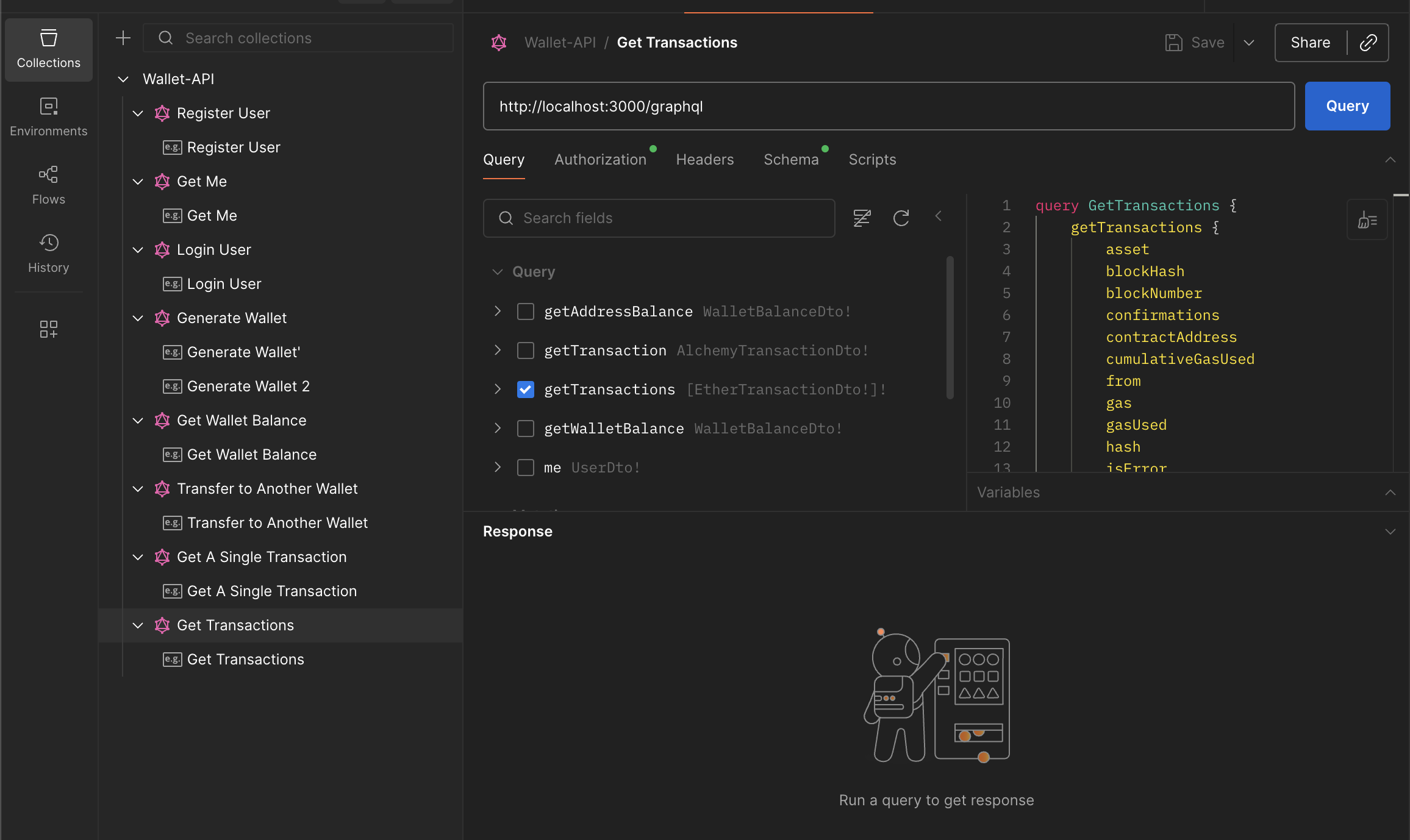Open the Environments sidebar panel
Image resolution: width=1410 pixels, height=840 pixels.
48,117
